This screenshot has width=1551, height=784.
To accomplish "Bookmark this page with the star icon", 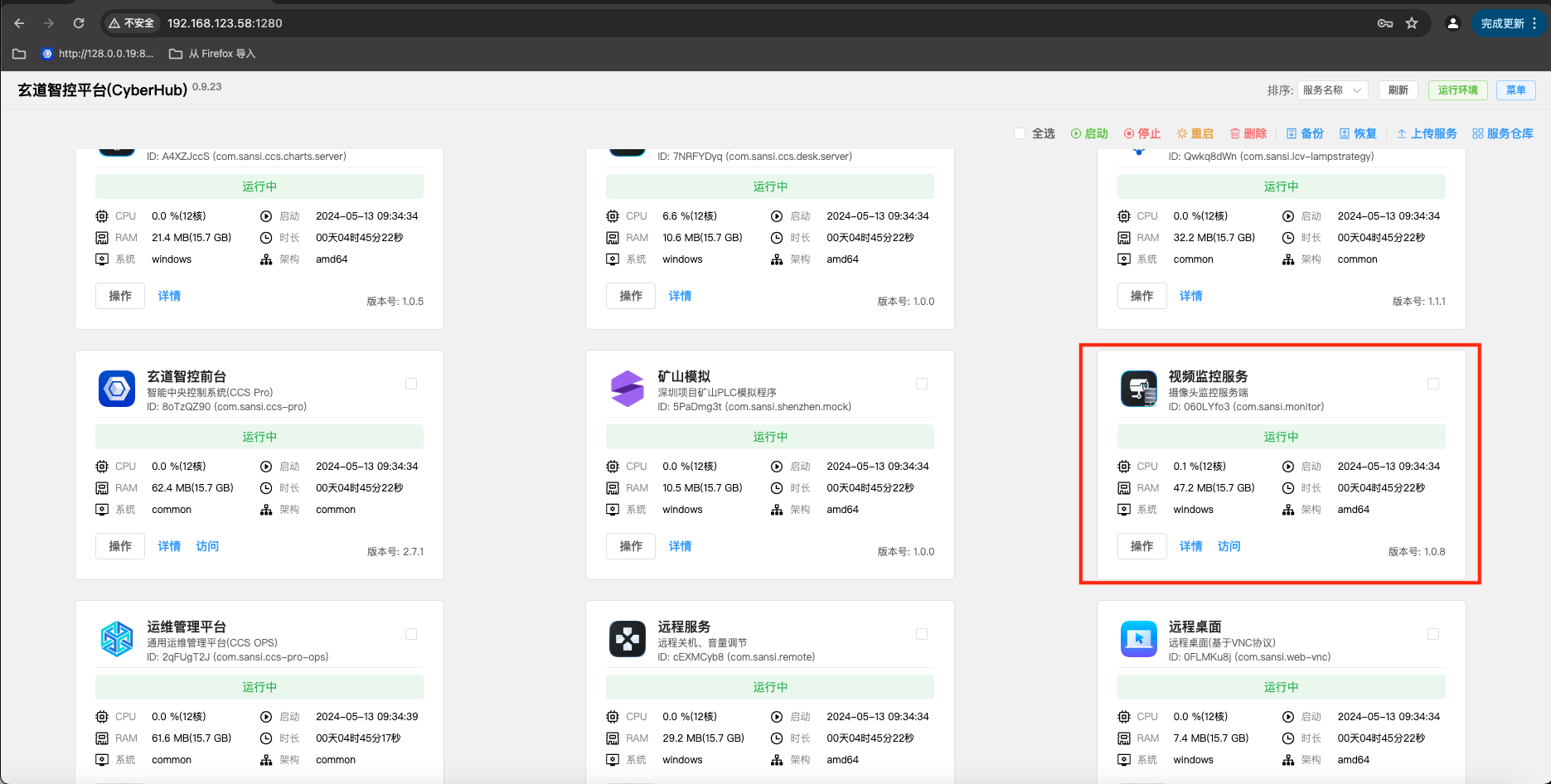I will click(x=1412, y=23).
